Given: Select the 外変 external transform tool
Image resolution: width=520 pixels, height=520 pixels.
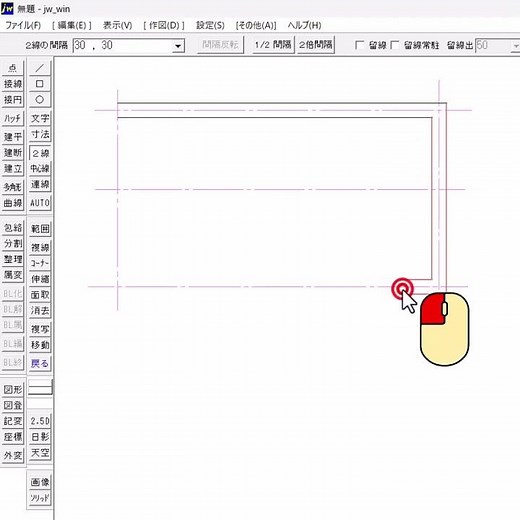Looking at the screenshot, I should coord(13,455).
